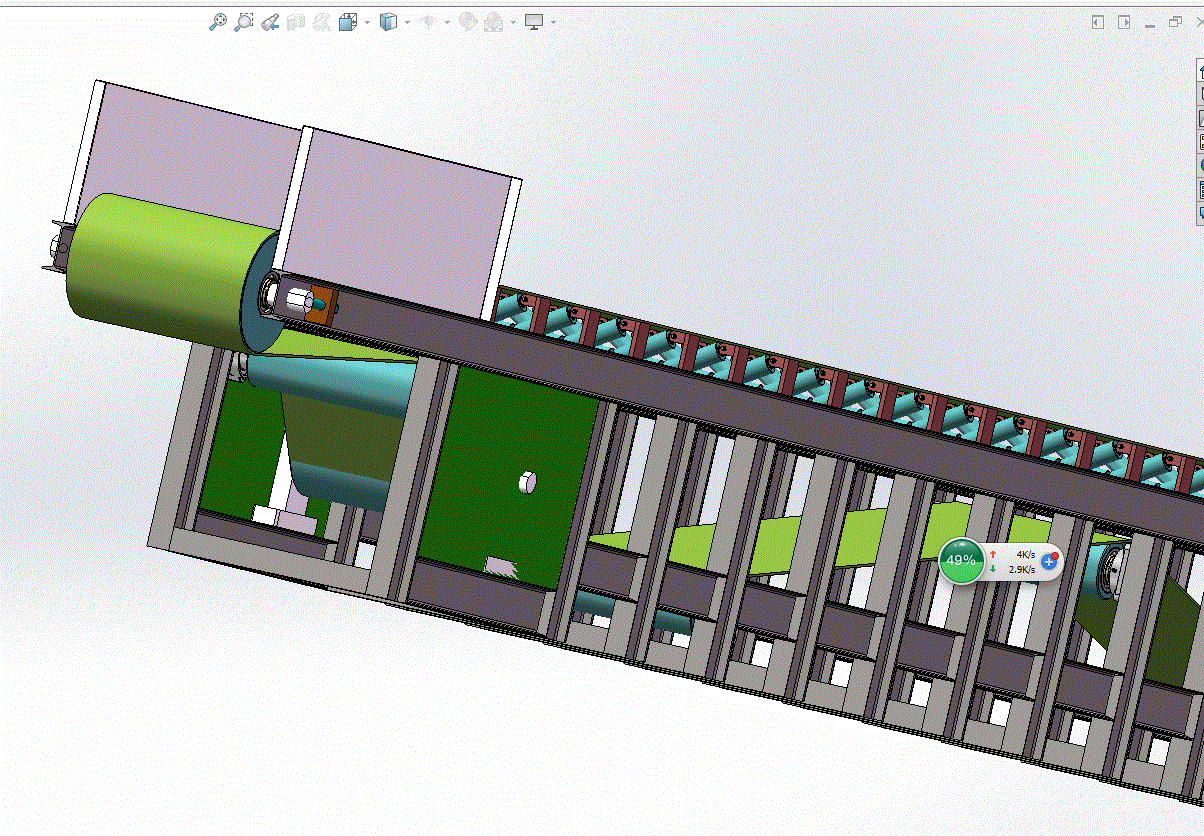Image resolution: width=1204 pixels, height=836 pixels.
Task: Open the Display Style dropdown arrow
Action: [x=407, y=22]
